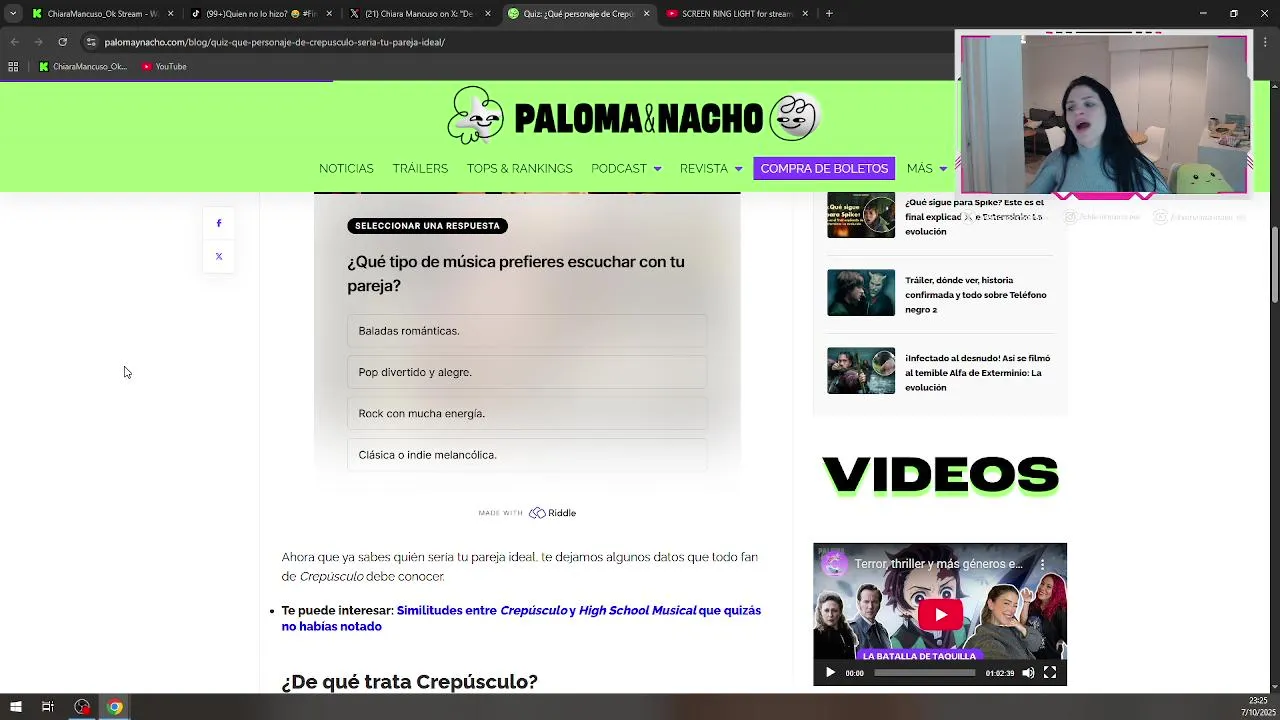Open TOPS & RANKINGS section
The height and width of the screenshot is (720, 1280).
pyautogui.click(x=519, y=168)
